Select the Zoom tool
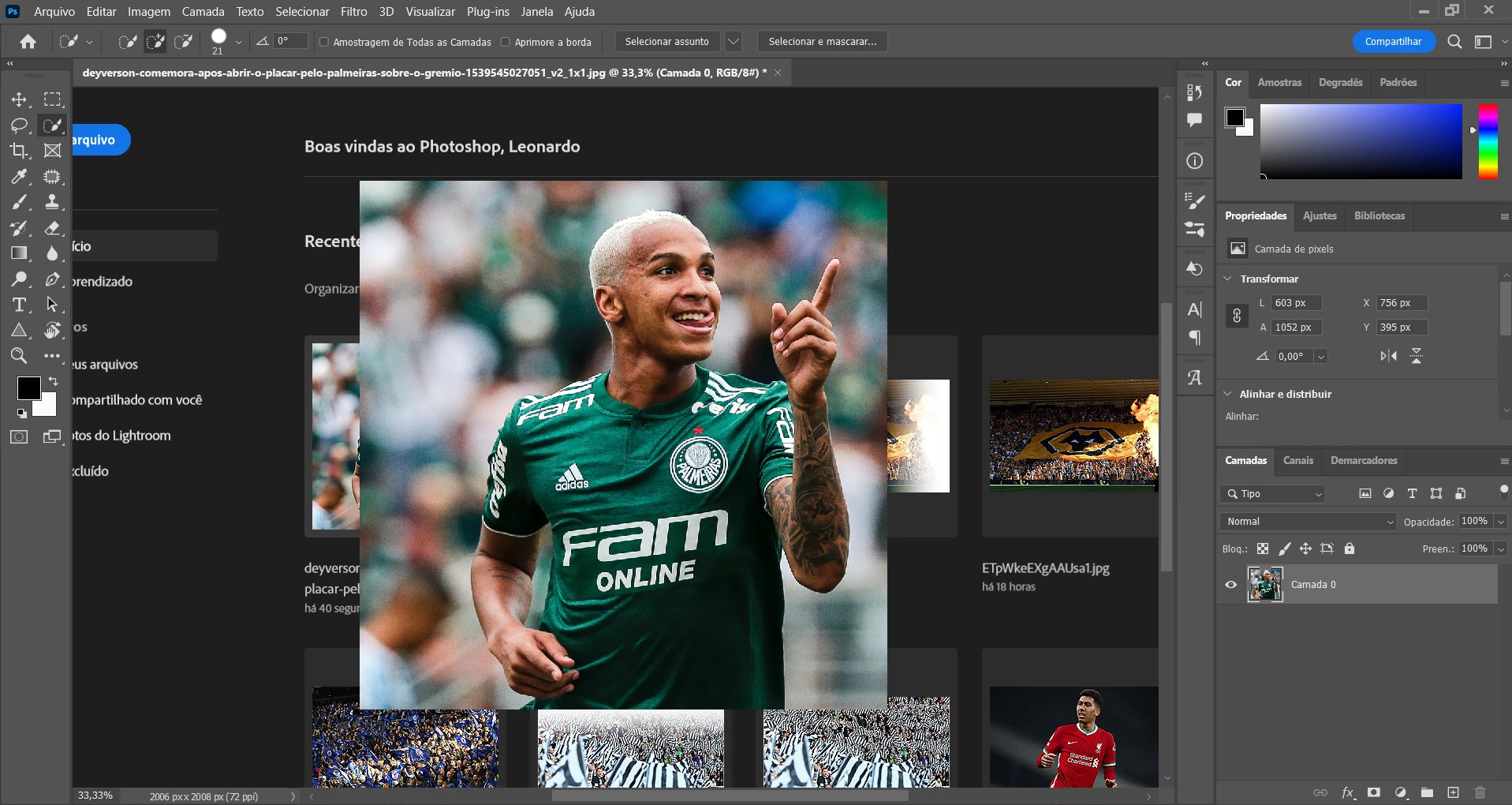The height and width of the screenshot is (805, 1512). click(x=19, y=356)
